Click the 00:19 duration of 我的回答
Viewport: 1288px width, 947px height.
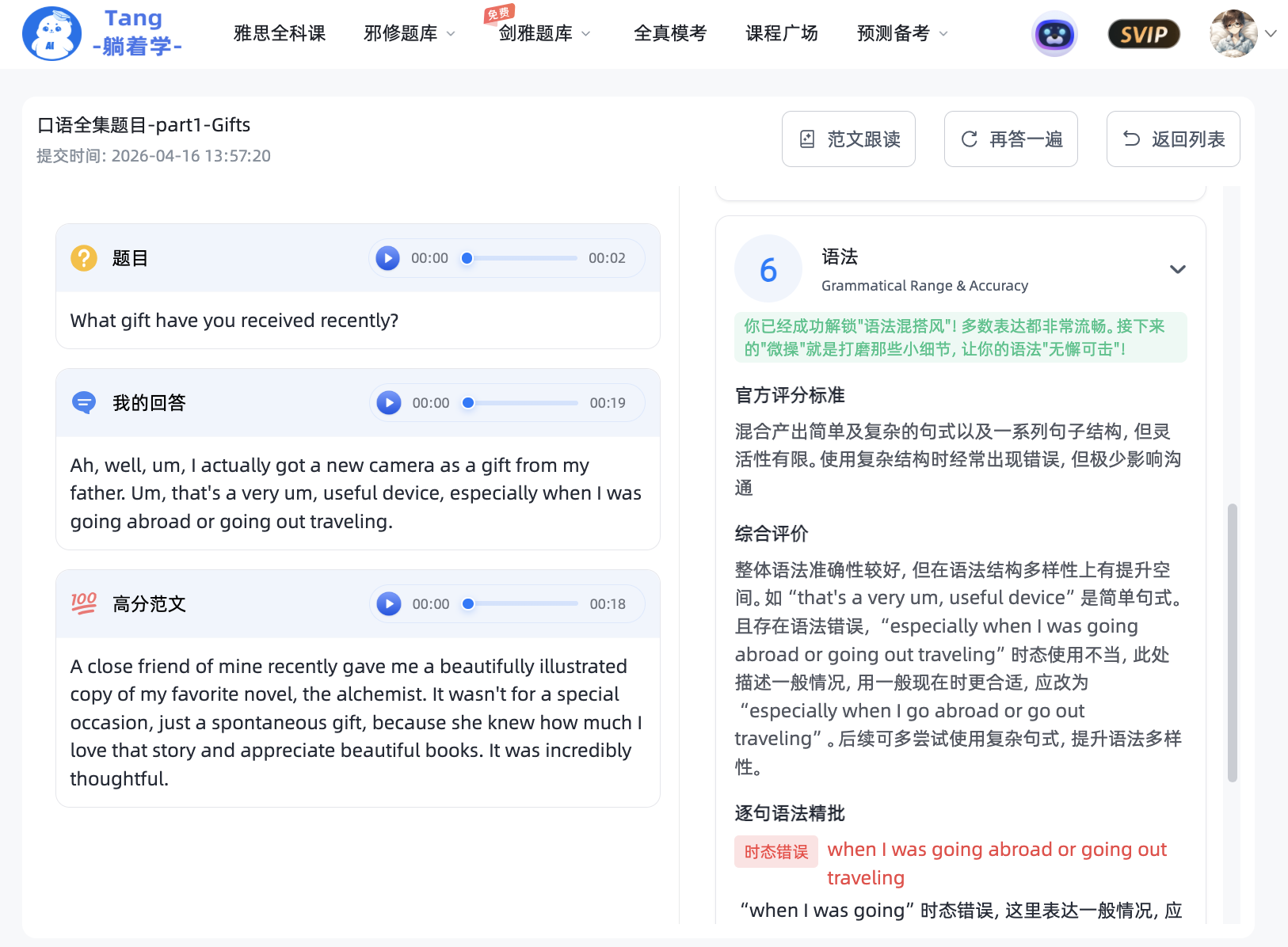click(x=608, y=403)
